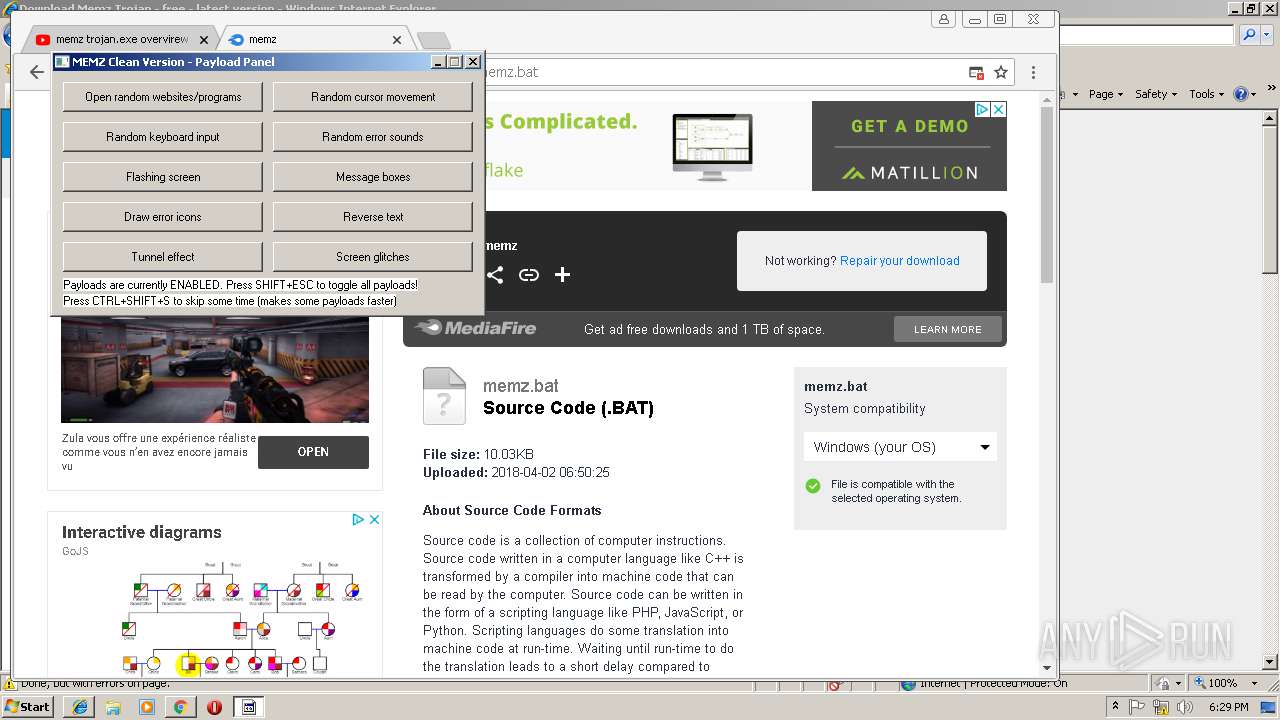Click the Screen glitches payload button
Image resolution: width=1280 pixels, height=720 pixels.
coord(373,257)
